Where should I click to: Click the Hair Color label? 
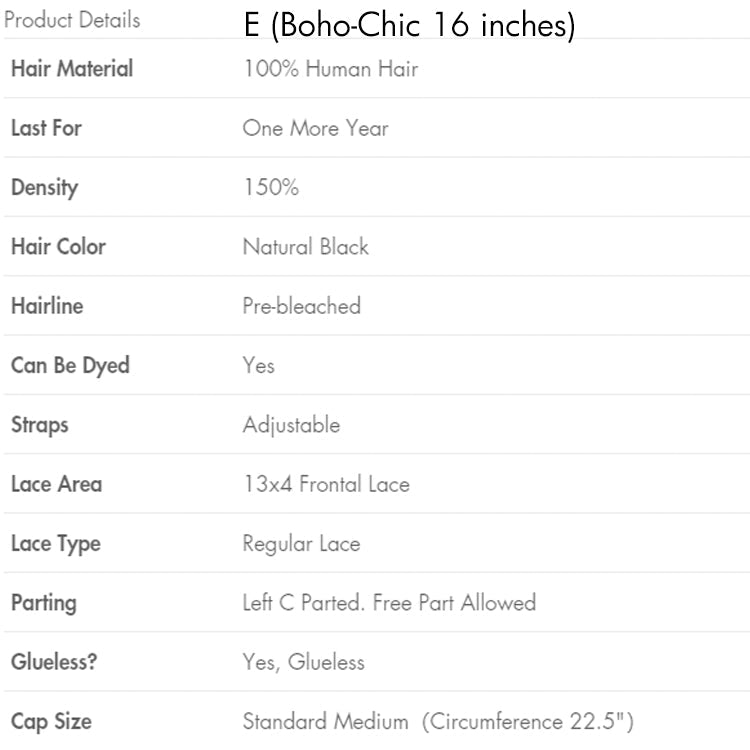(58, 246)
